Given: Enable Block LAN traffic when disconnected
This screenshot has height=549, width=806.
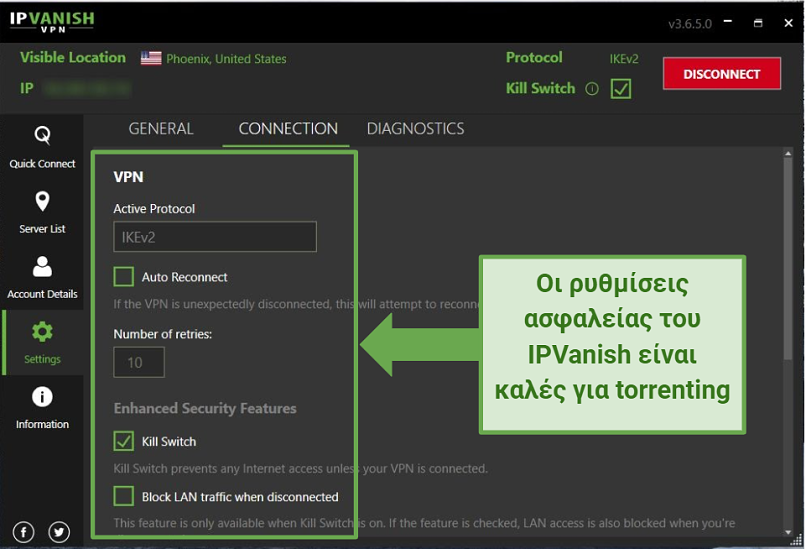Looking at the screenshot, I should click(x=123, y=497).
